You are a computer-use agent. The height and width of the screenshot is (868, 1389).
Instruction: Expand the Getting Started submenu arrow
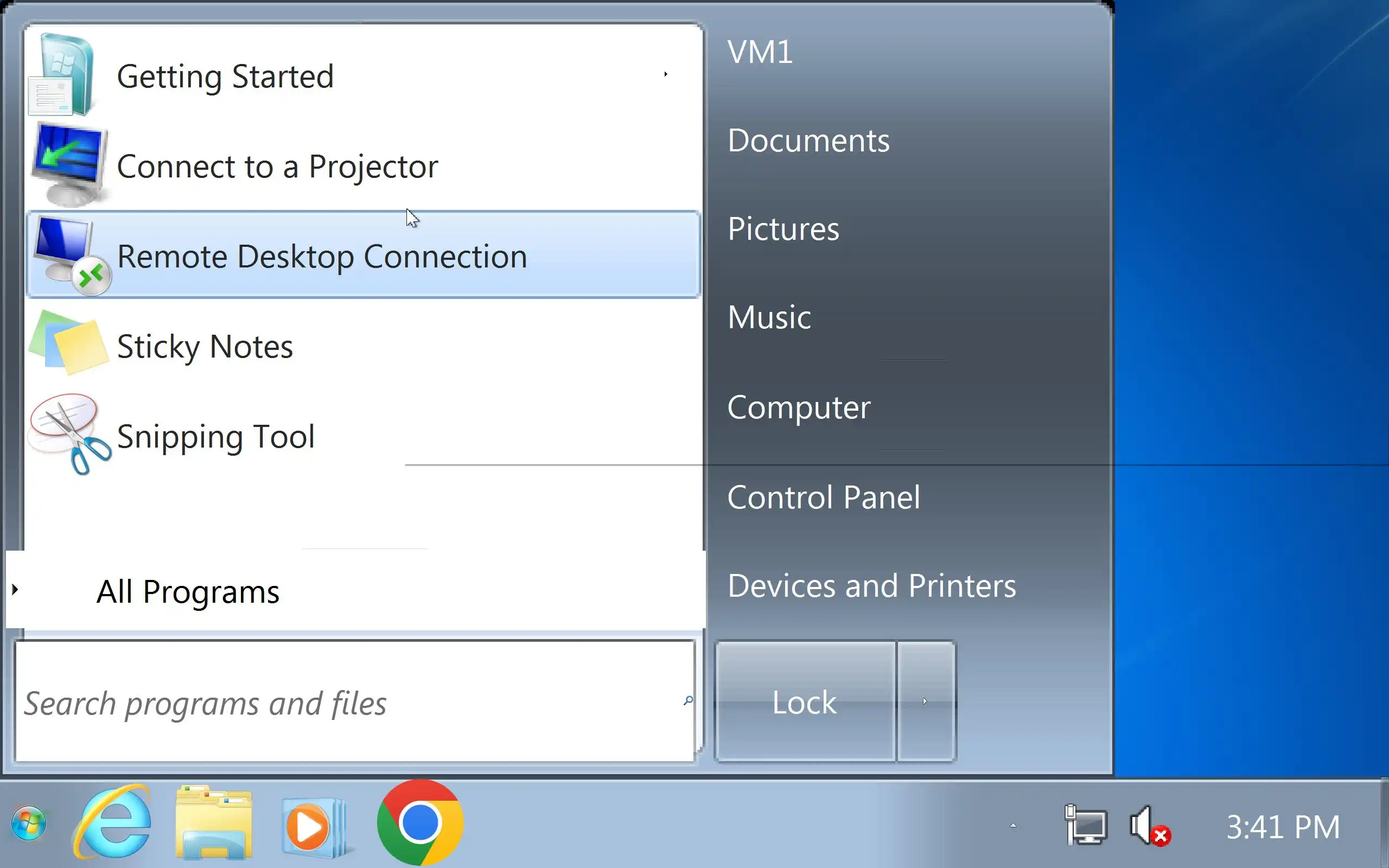coord(665,74)
